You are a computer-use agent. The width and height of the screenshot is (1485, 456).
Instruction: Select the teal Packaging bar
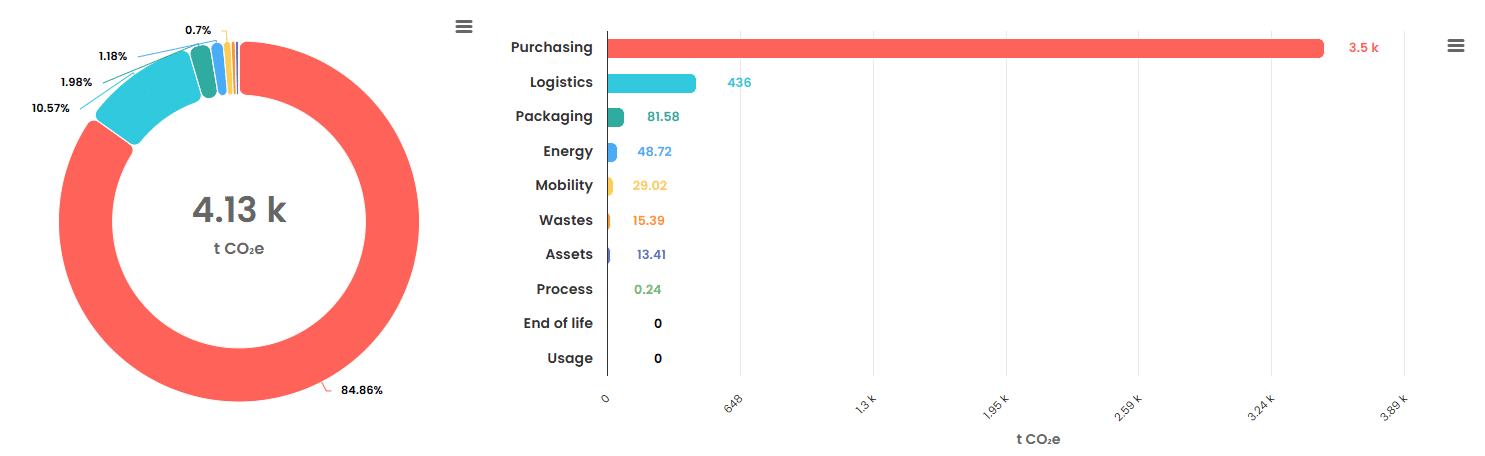[x=615, y=117]
